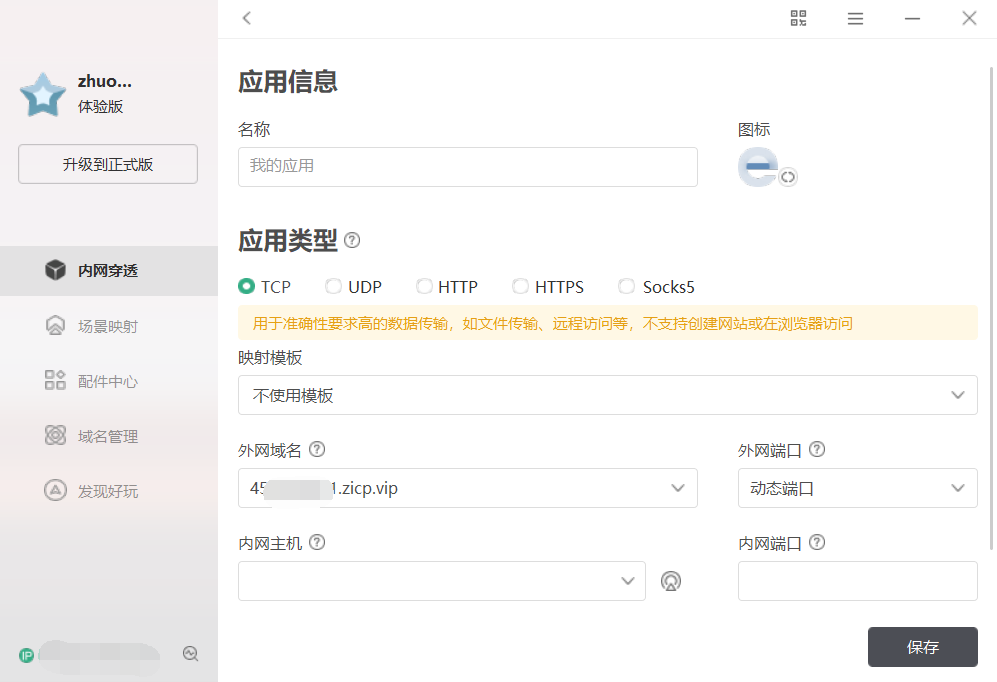
Task: Expand the 外网域名 zicp.vip dropdown
Action: click(x=467, y=488)
